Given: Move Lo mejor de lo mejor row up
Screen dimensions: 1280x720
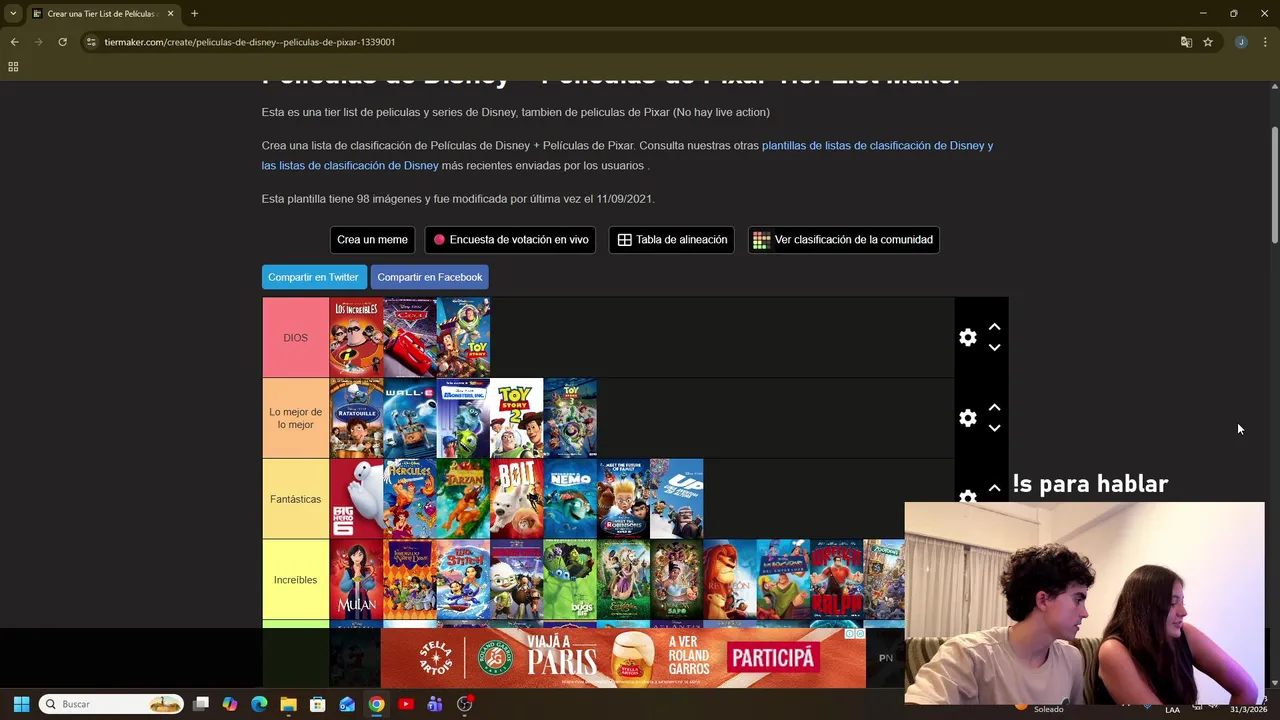Looking at the screenshot, I should (994, 408).
